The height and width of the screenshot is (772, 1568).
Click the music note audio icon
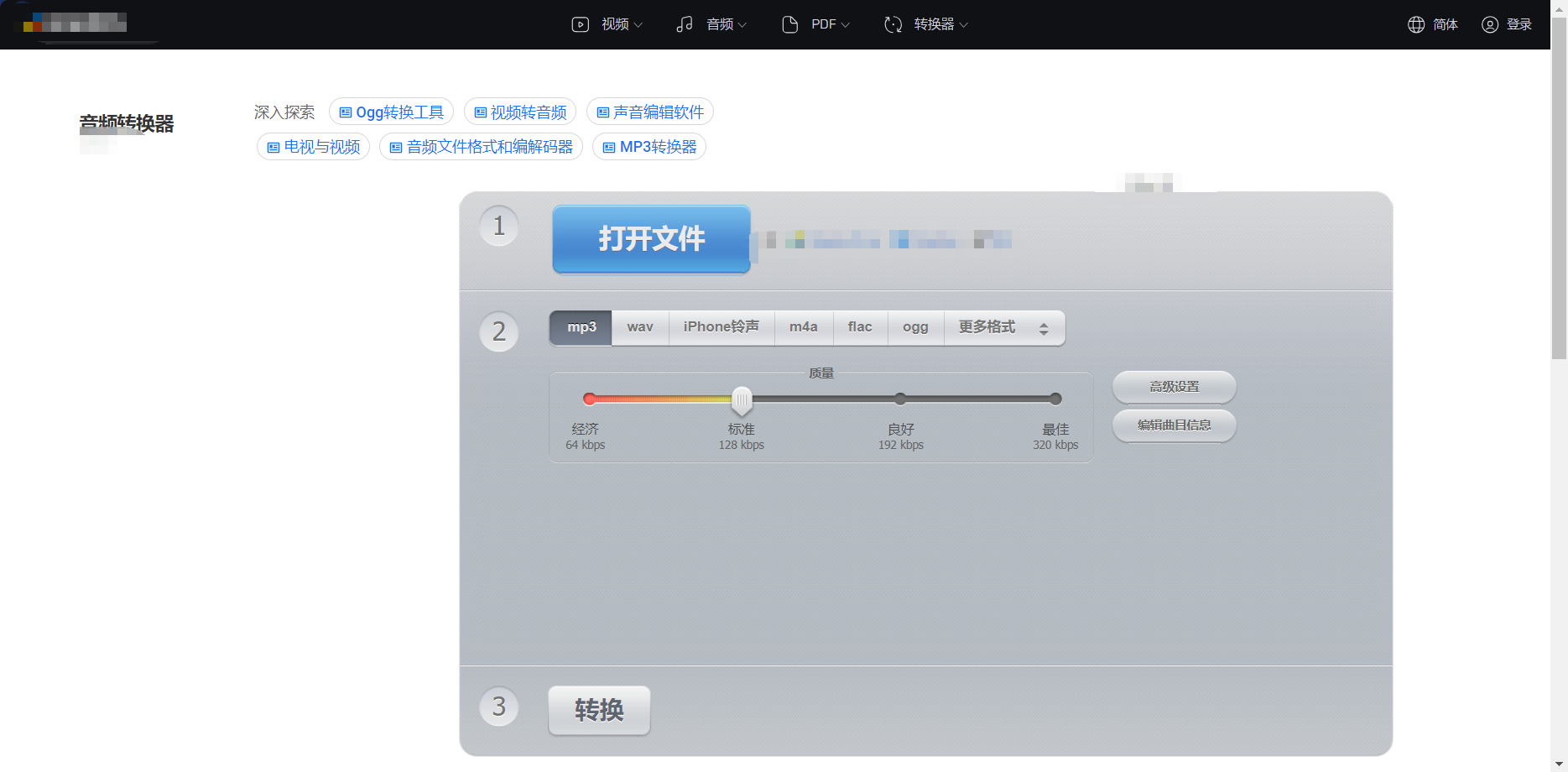(x=685, y=24)
